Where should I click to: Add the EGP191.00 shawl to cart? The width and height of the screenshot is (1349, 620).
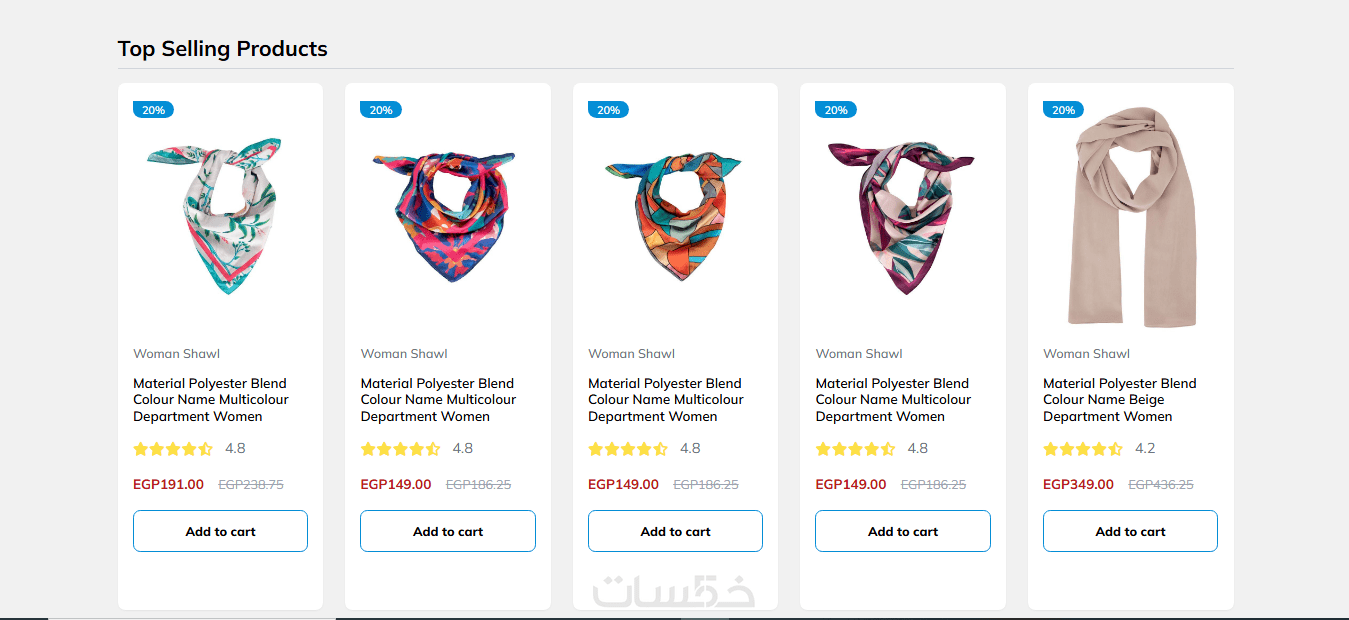pyautogui.click(x=220, y=531)
